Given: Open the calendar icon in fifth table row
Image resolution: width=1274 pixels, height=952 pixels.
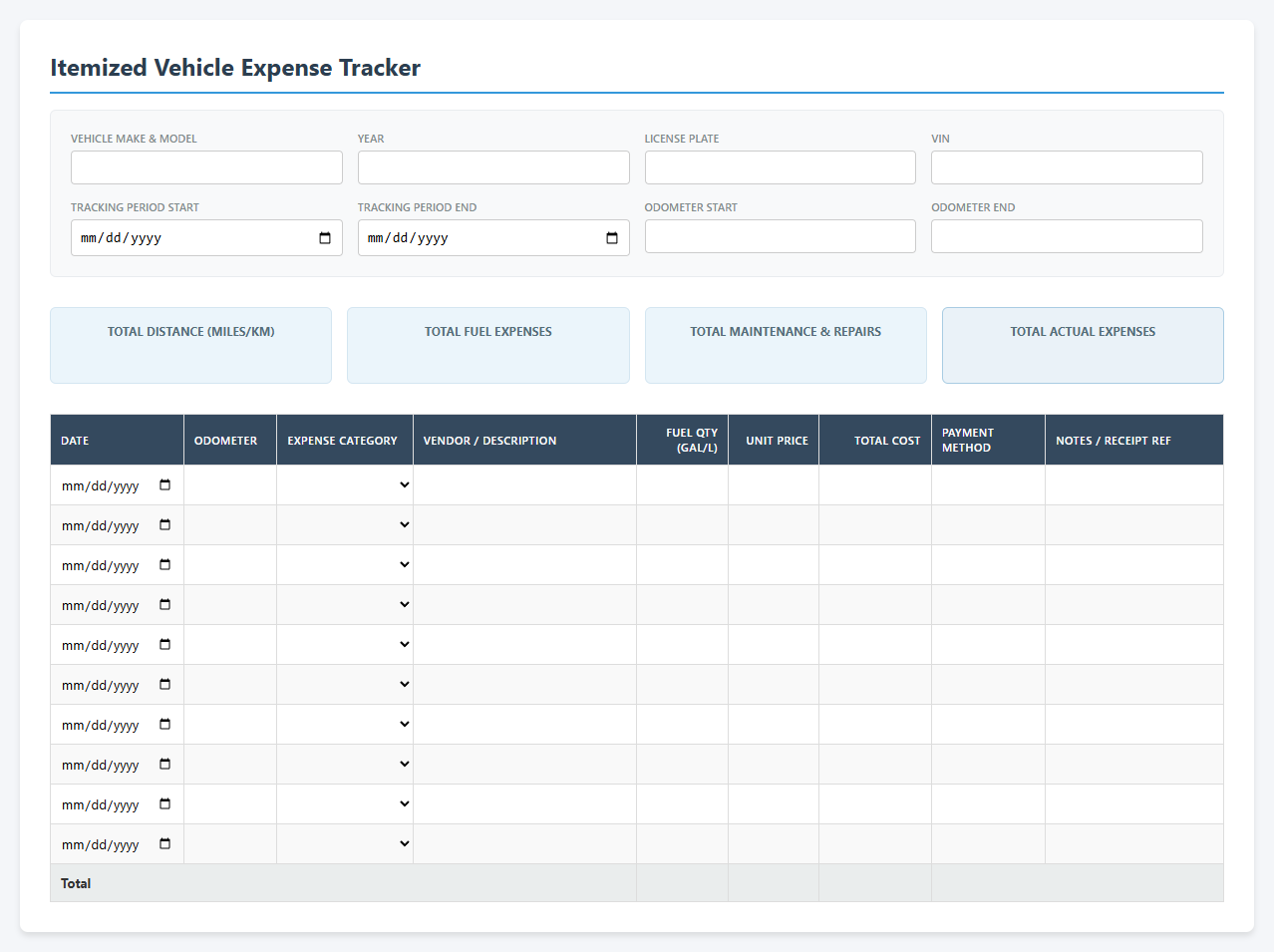Looking at the screenshot, I should (165, 645).
